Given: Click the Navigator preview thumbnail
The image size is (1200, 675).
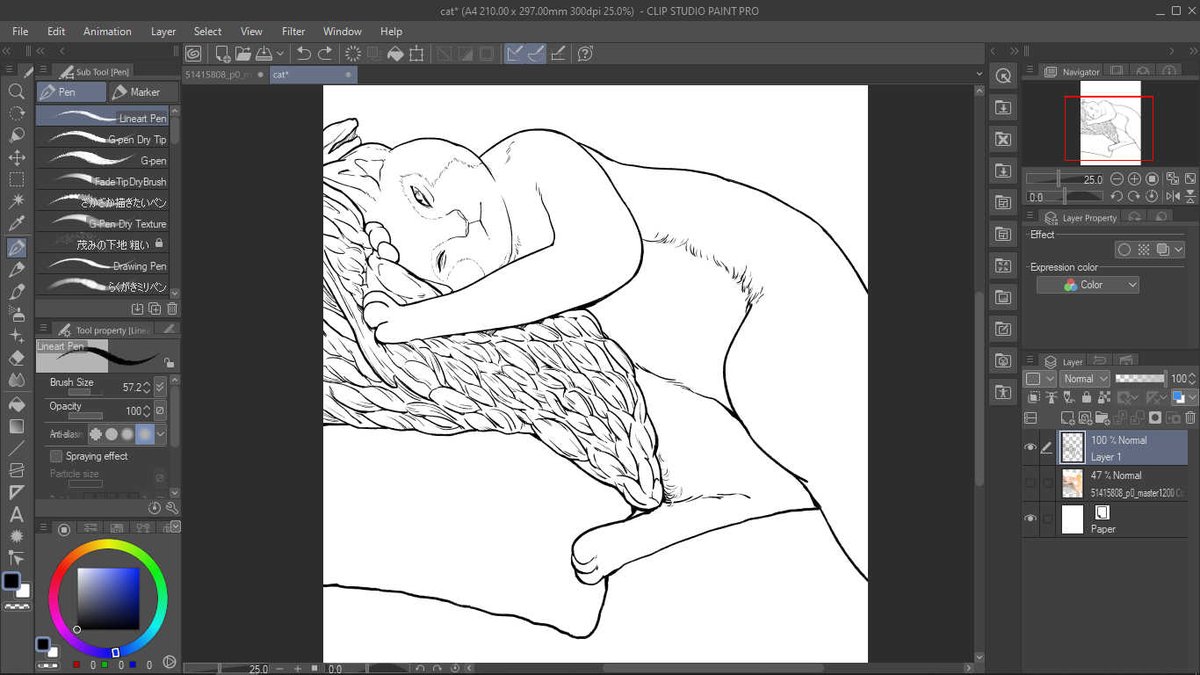Looking at the screenshot, I should 1110,122.
